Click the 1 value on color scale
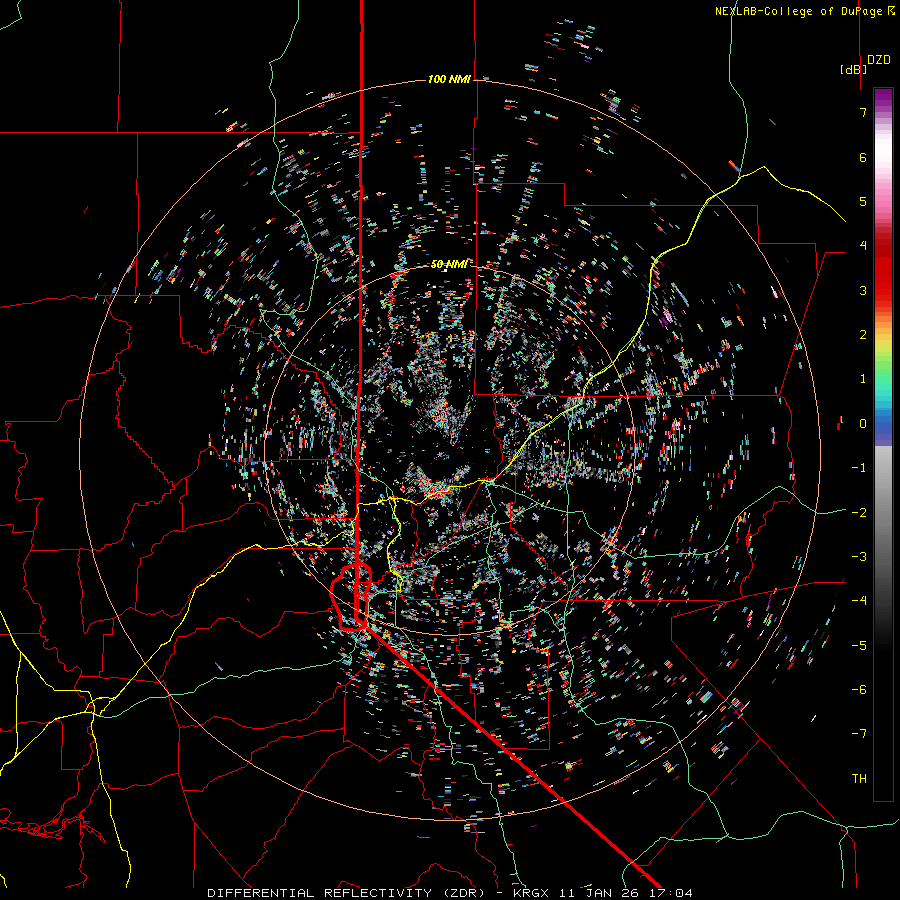 point(863,379)
